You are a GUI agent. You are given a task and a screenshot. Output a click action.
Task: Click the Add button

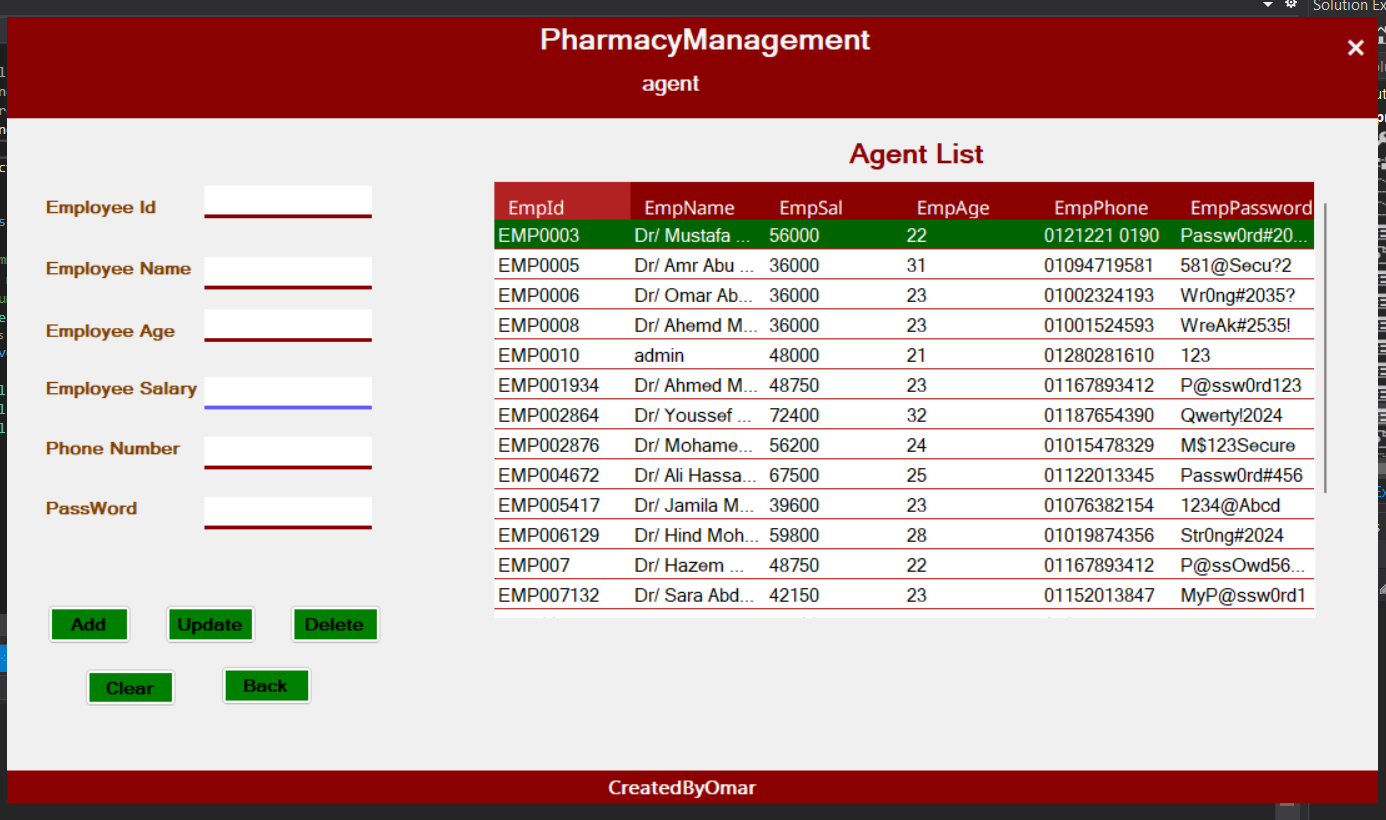[89, 625]
